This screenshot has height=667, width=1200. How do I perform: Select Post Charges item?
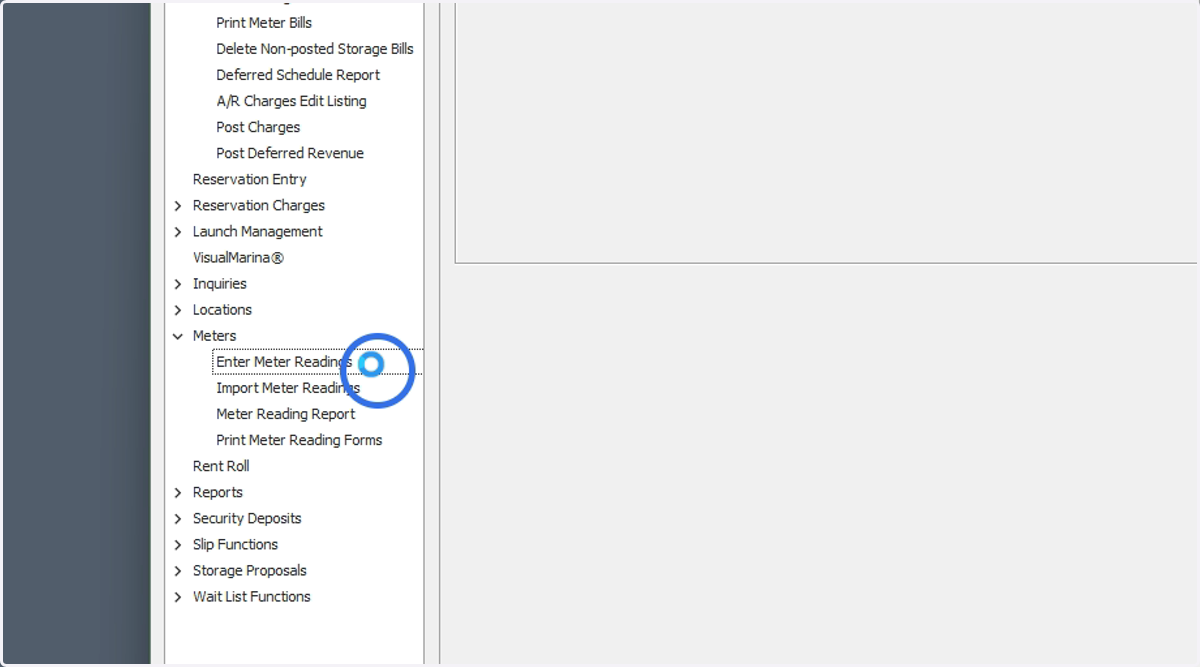click(258, 126)
